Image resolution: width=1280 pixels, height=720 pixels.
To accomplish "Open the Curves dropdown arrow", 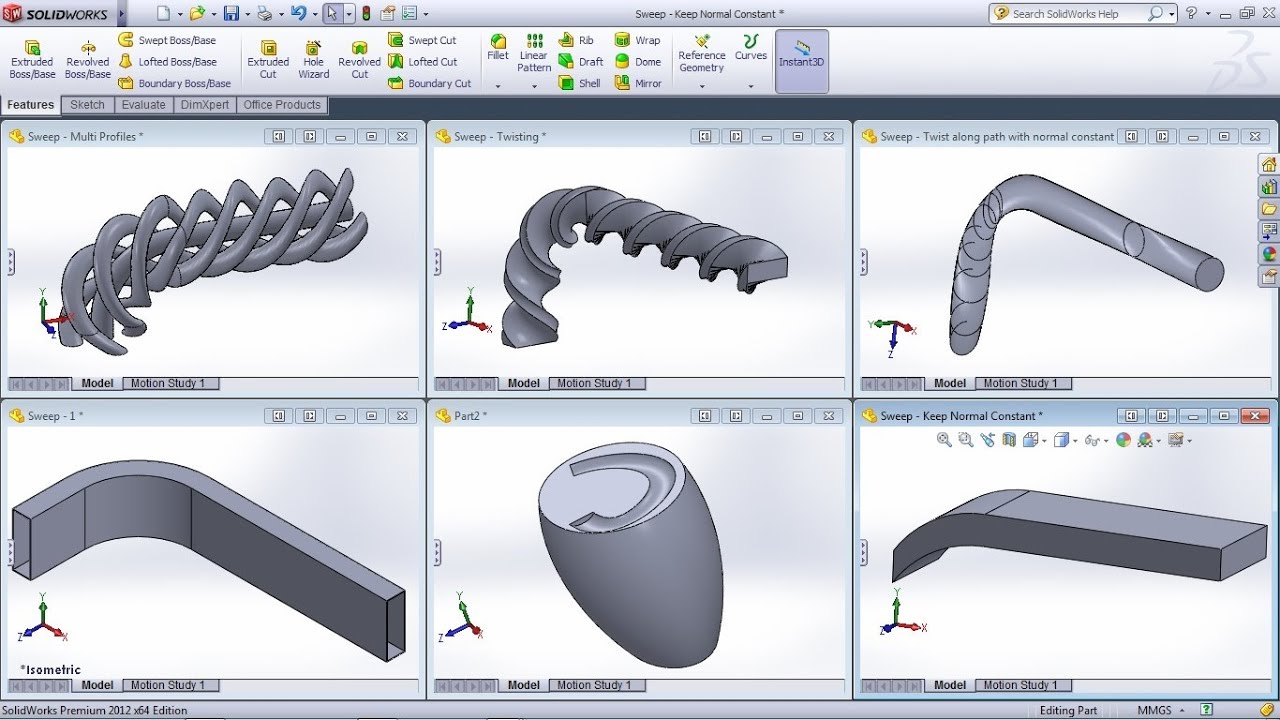I will click(x=751, y=86).
